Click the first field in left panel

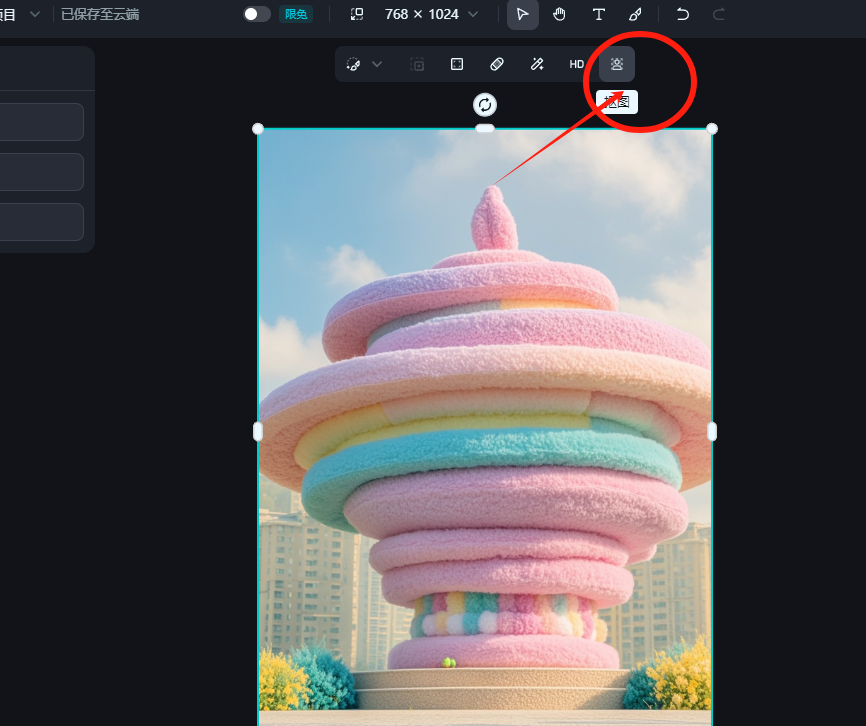tap(41, 122)
